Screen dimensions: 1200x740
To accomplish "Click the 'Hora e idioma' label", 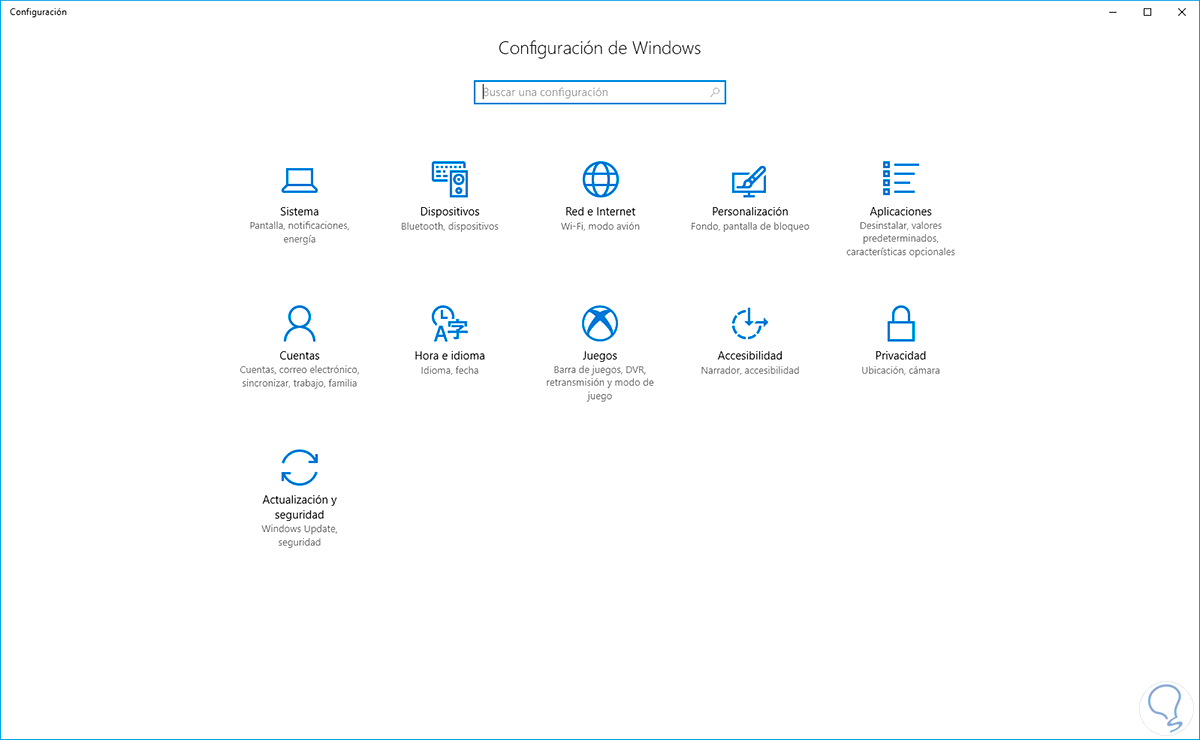I will [x=450, y=356].
